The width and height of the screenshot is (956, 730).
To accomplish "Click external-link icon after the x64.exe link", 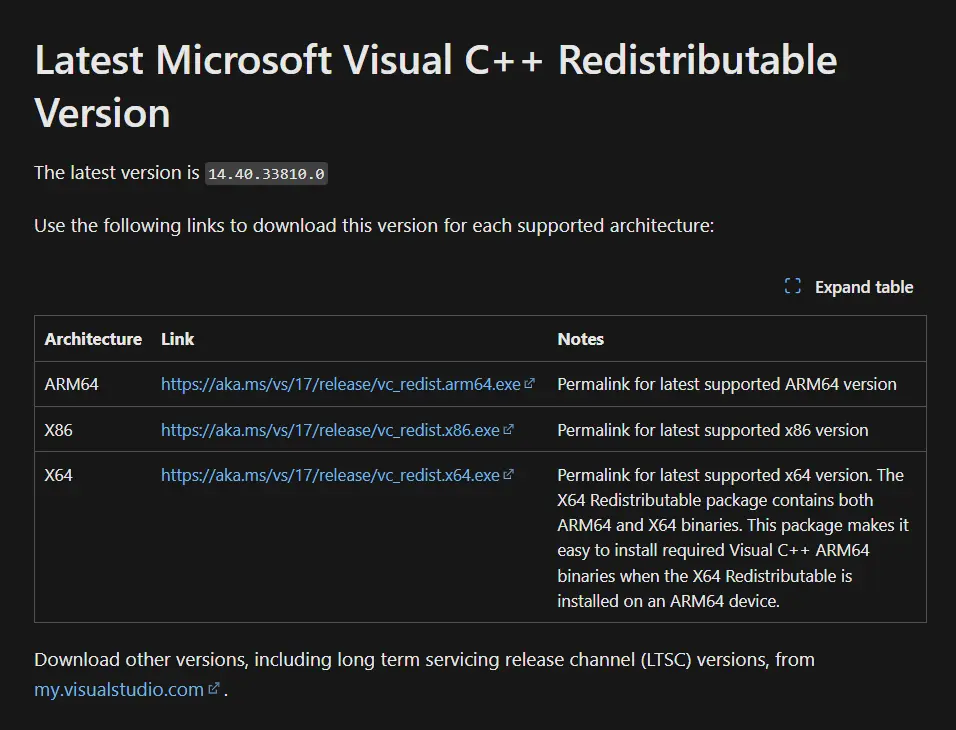I will (x=508, y=474).
